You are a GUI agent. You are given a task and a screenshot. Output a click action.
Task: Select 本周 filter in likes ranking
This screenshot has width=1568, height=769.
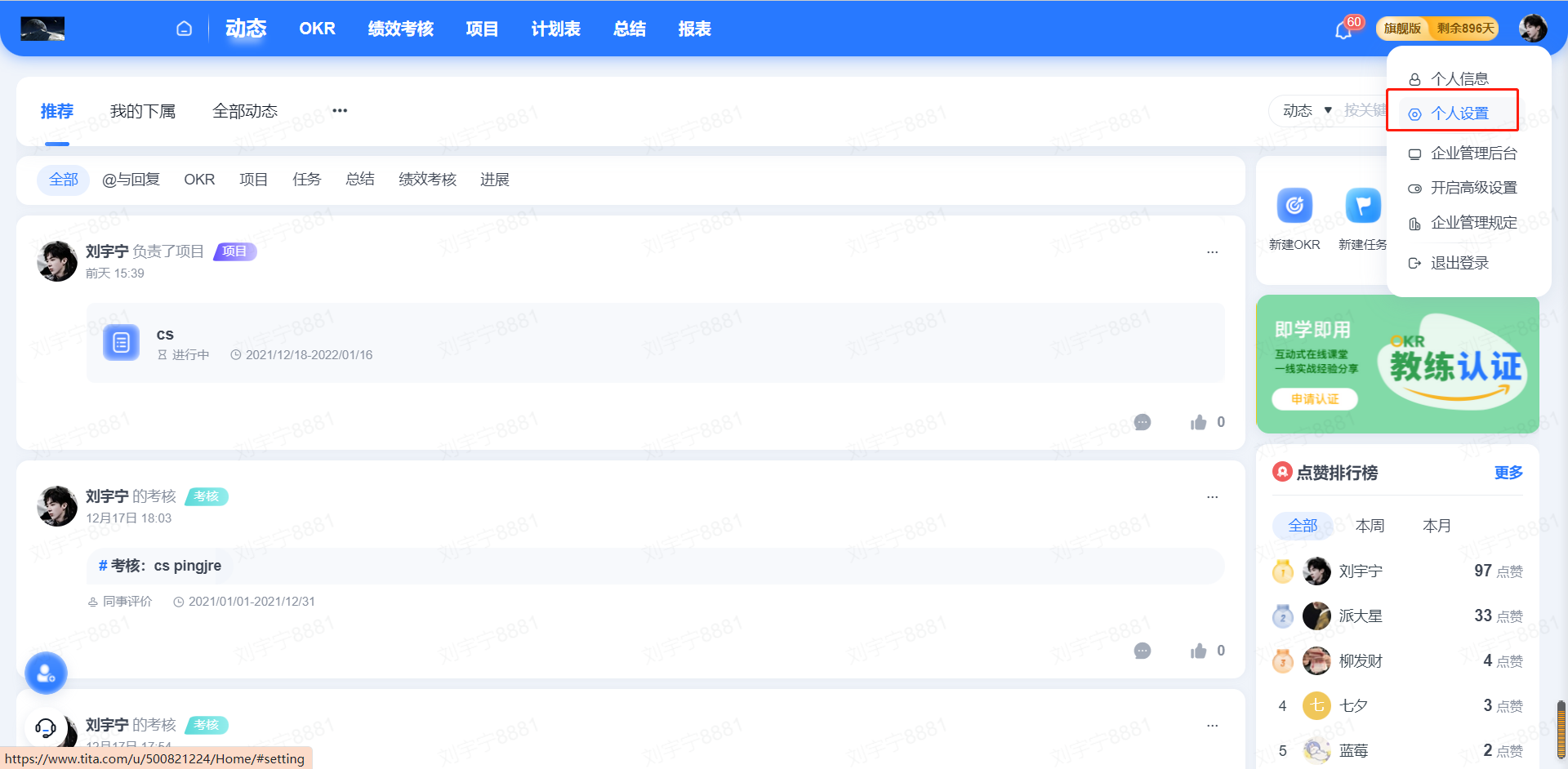(1370, 526)
